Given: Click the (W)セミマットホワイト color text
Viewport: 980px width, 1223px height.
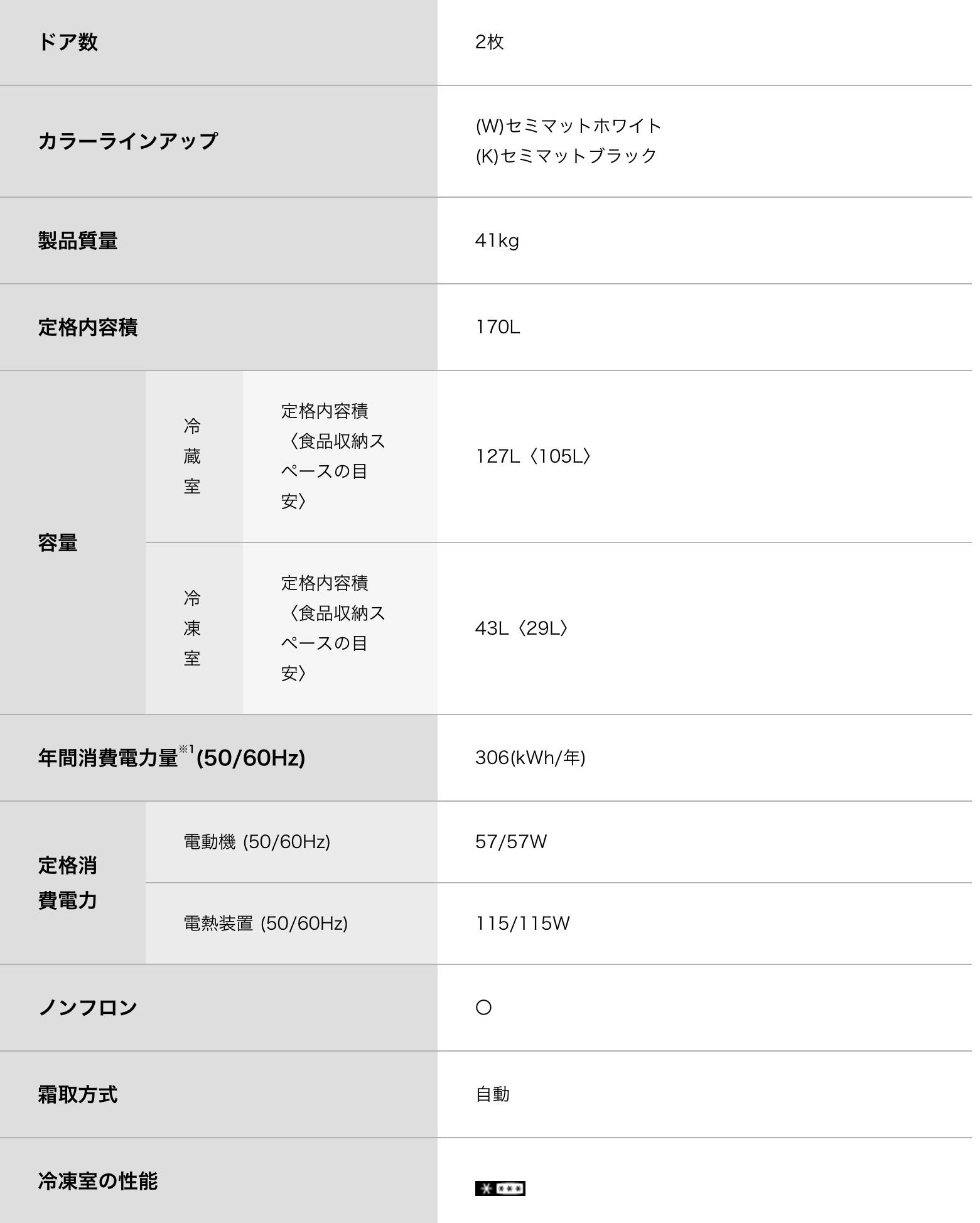Looking at the screenshot, I should click(568, 126).
